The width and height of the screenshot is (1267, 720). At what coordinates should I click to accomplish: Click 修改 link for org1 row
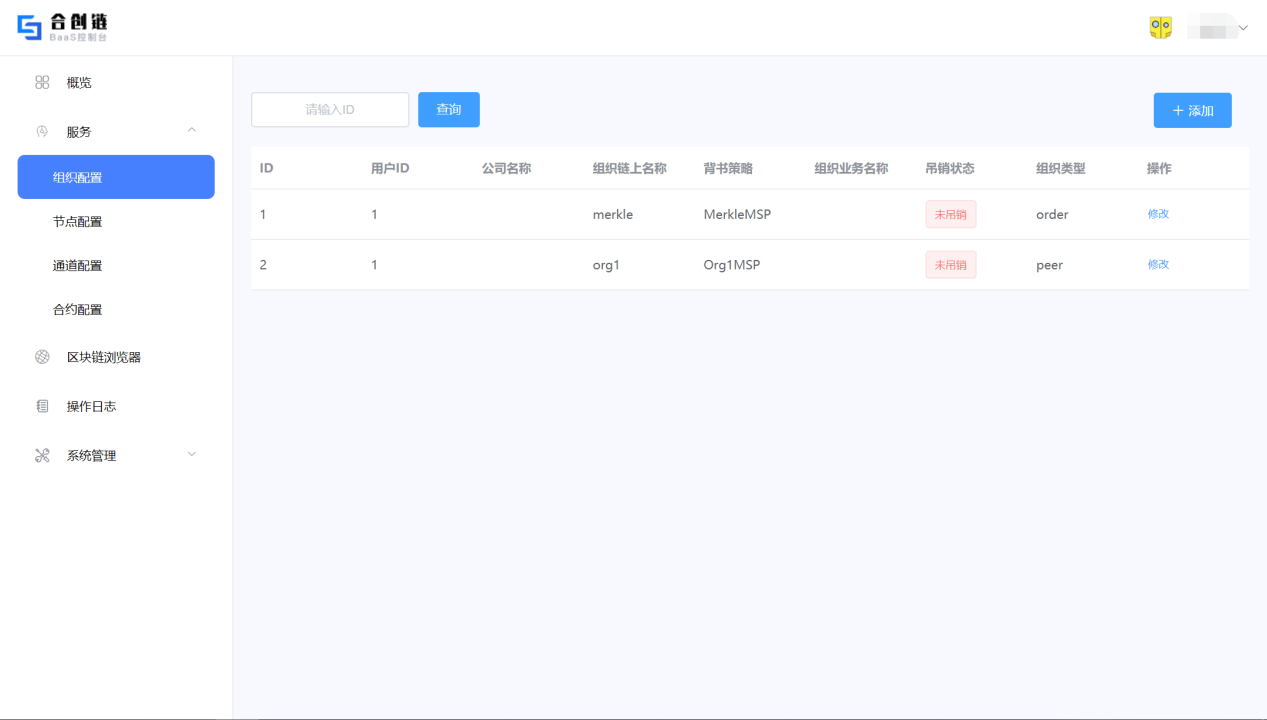click(x=1158, y=264)
